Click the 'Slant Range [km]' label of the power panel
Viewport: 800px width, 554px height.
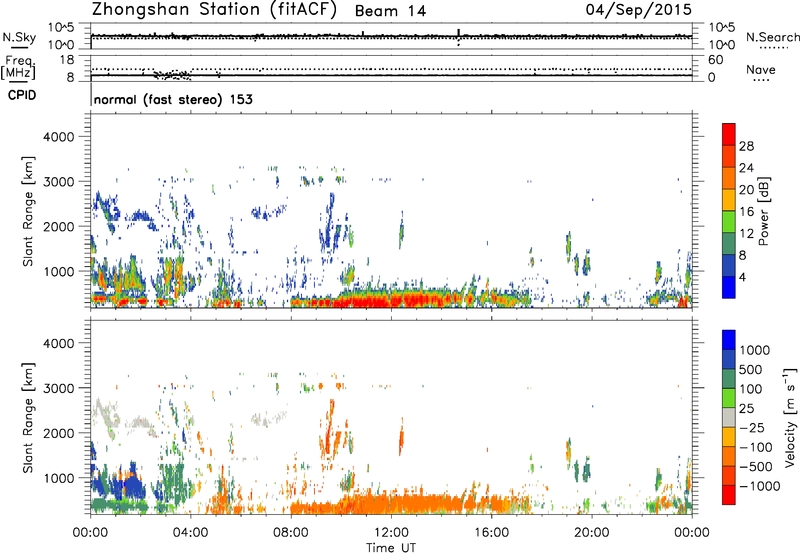pos(28,211)
